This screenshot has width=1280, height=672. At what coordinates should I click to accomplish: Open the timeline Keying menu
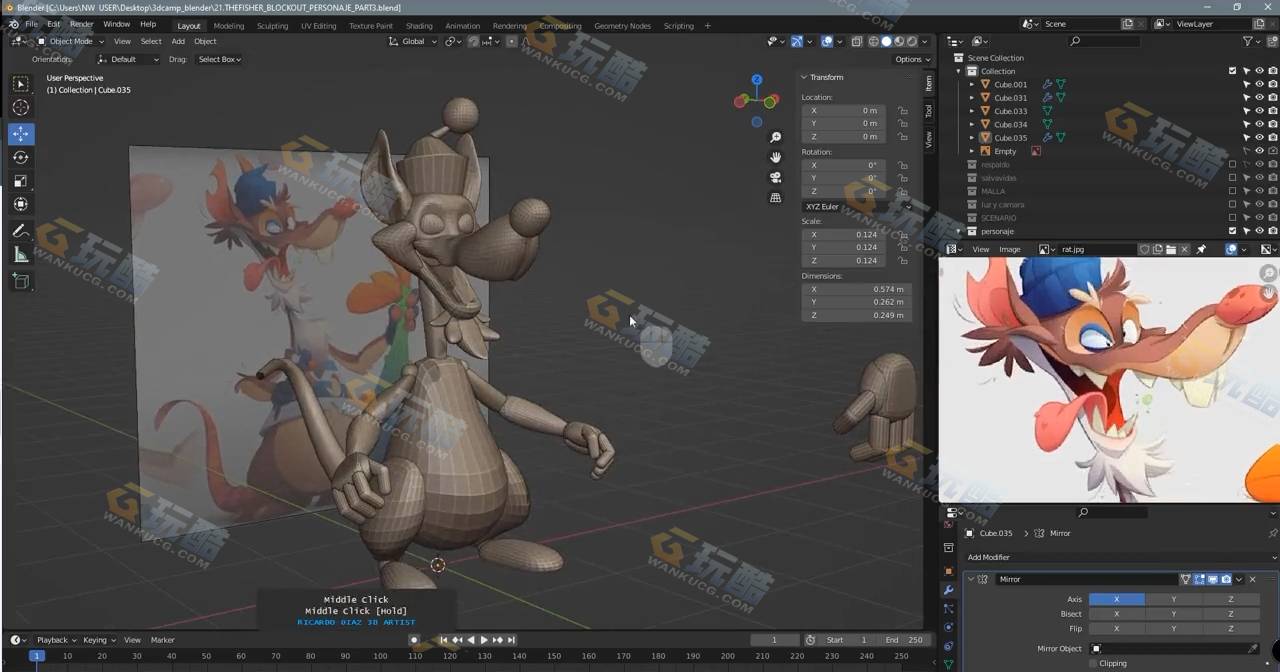(x=97, y=640)
